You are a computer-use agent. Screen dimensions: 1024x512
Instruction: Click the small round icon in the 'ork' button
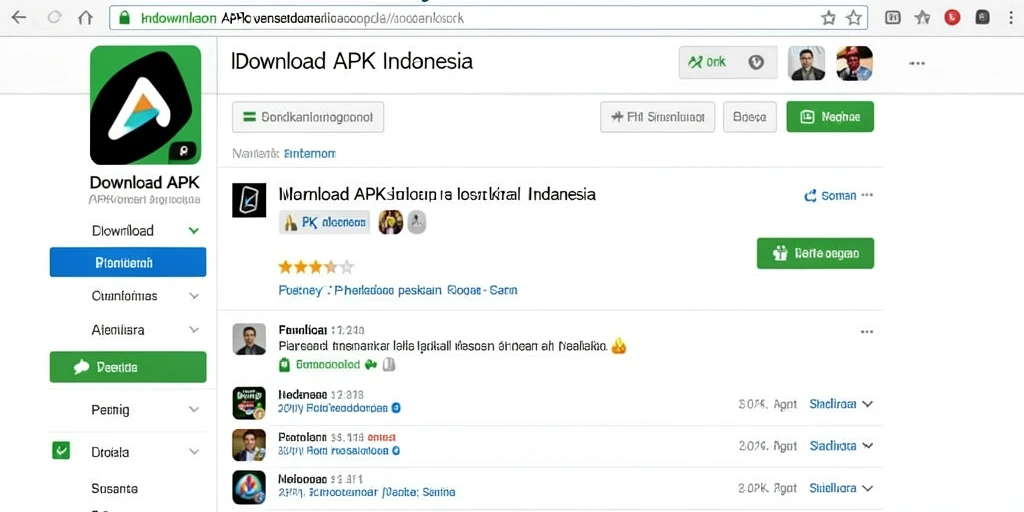(x=756, y=62)
